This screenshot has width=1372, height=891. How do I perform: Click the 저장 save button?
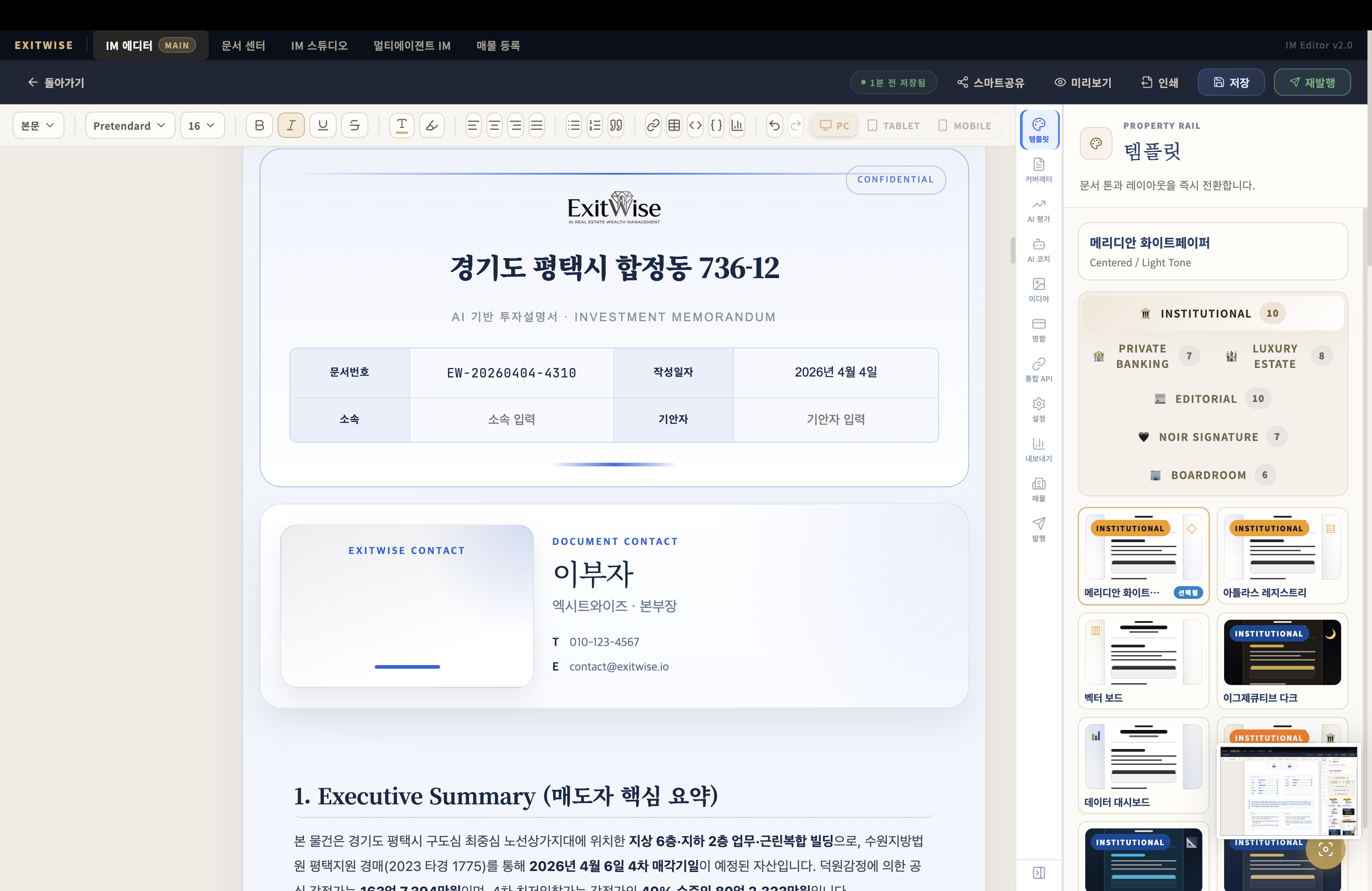point(1231,83)
